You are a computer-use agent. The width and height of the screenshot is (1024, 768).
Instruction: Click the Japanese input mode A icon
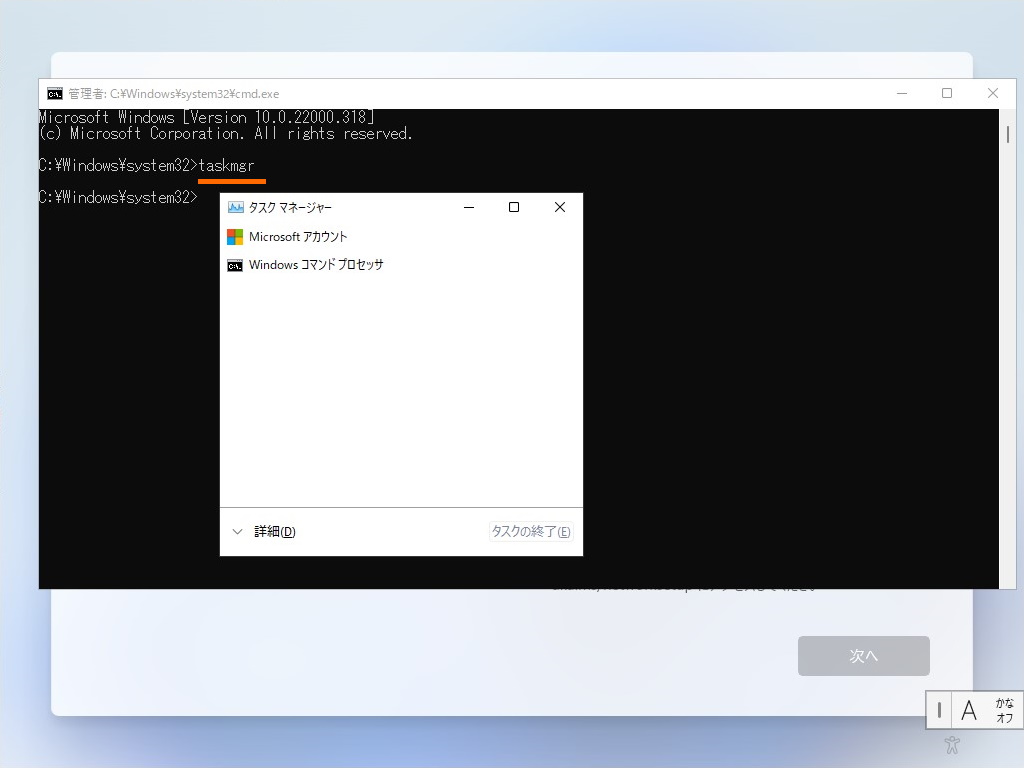point(968,710)
